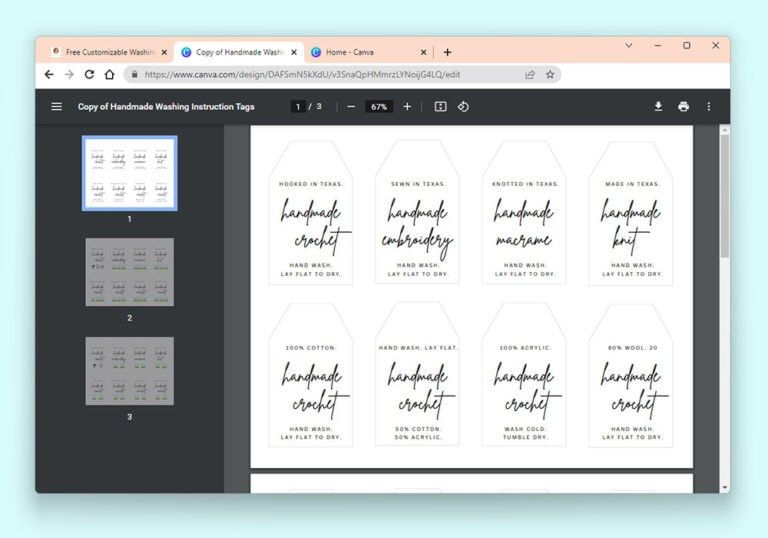Select the page 2 thumbnail

coord(129,272)
